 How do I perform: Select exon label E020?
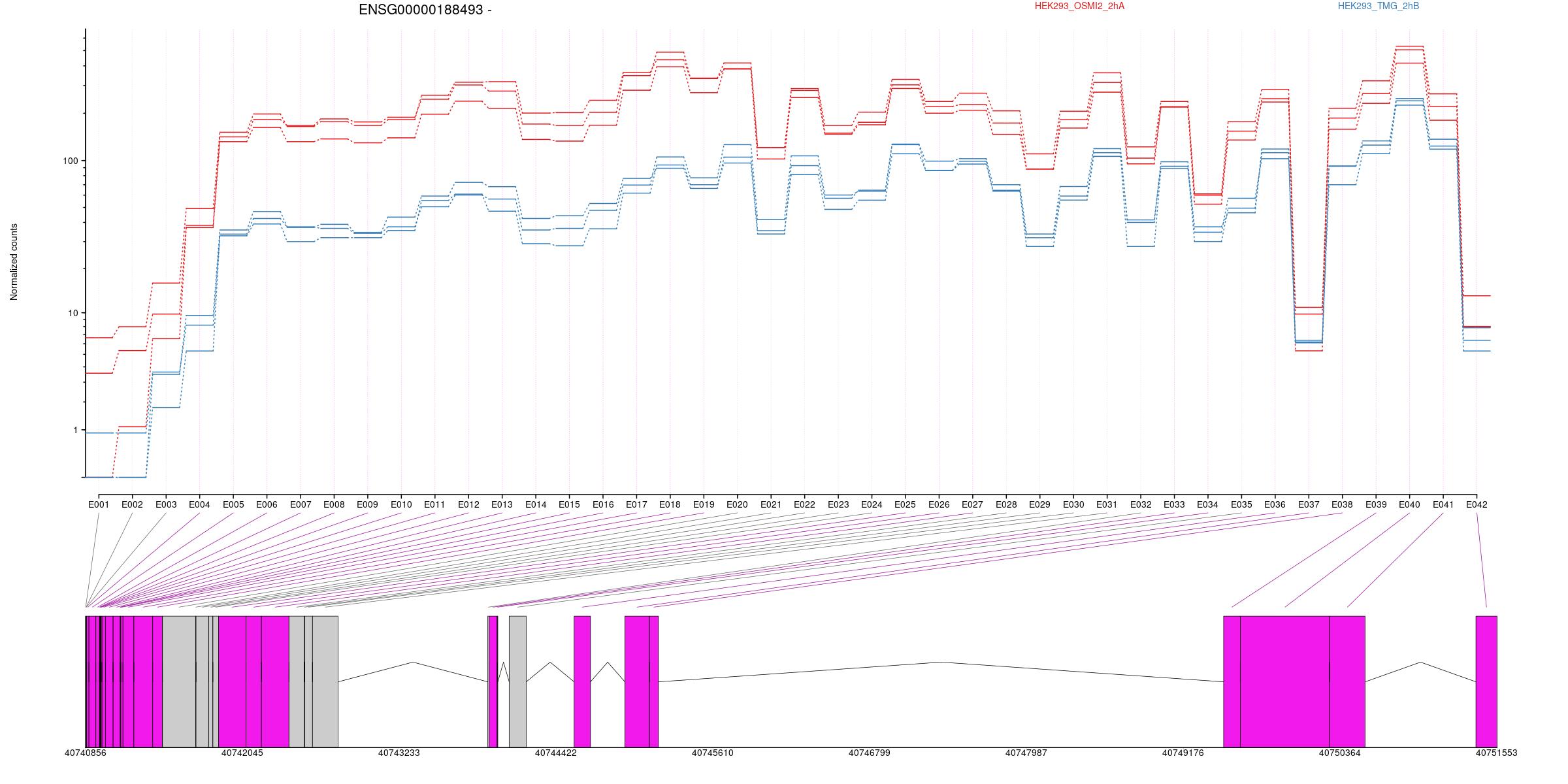coord(737,504)
